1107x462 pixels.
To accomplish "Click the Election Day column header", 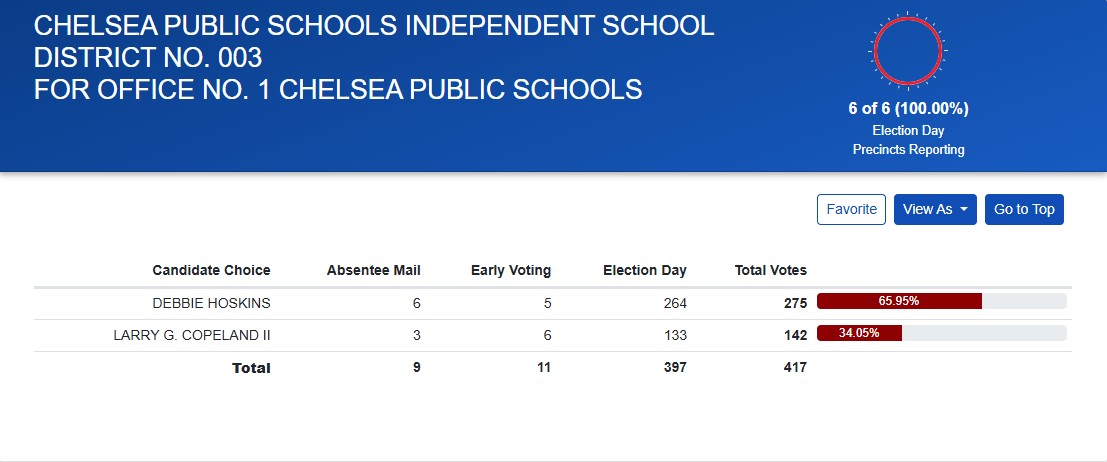I will [644, 270].
